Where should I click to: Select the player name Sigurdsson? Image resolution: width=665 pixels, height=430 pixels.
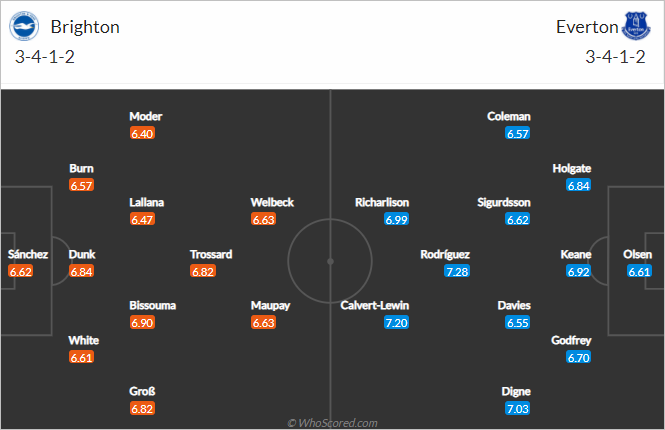[503, 202]
